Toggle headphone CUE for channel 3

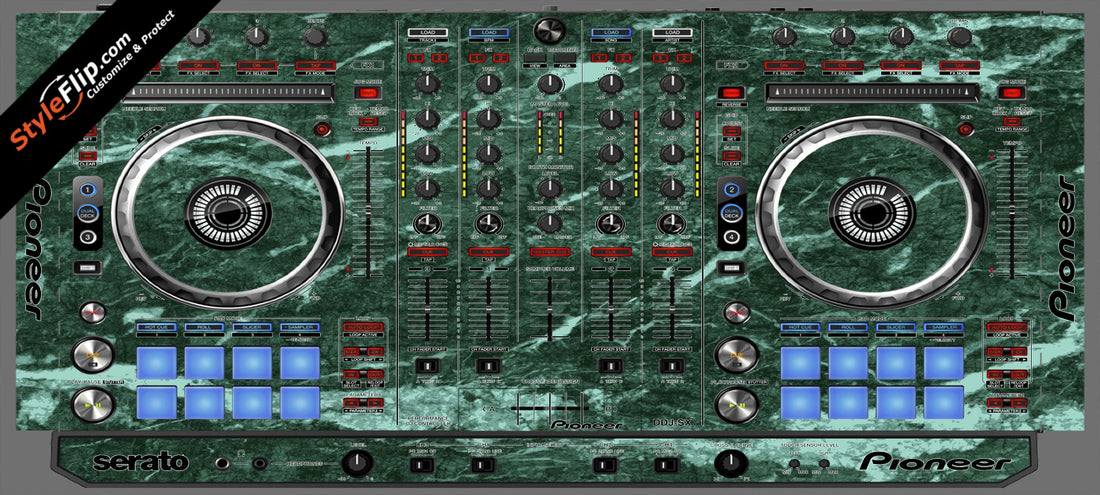tap(427, 252)
